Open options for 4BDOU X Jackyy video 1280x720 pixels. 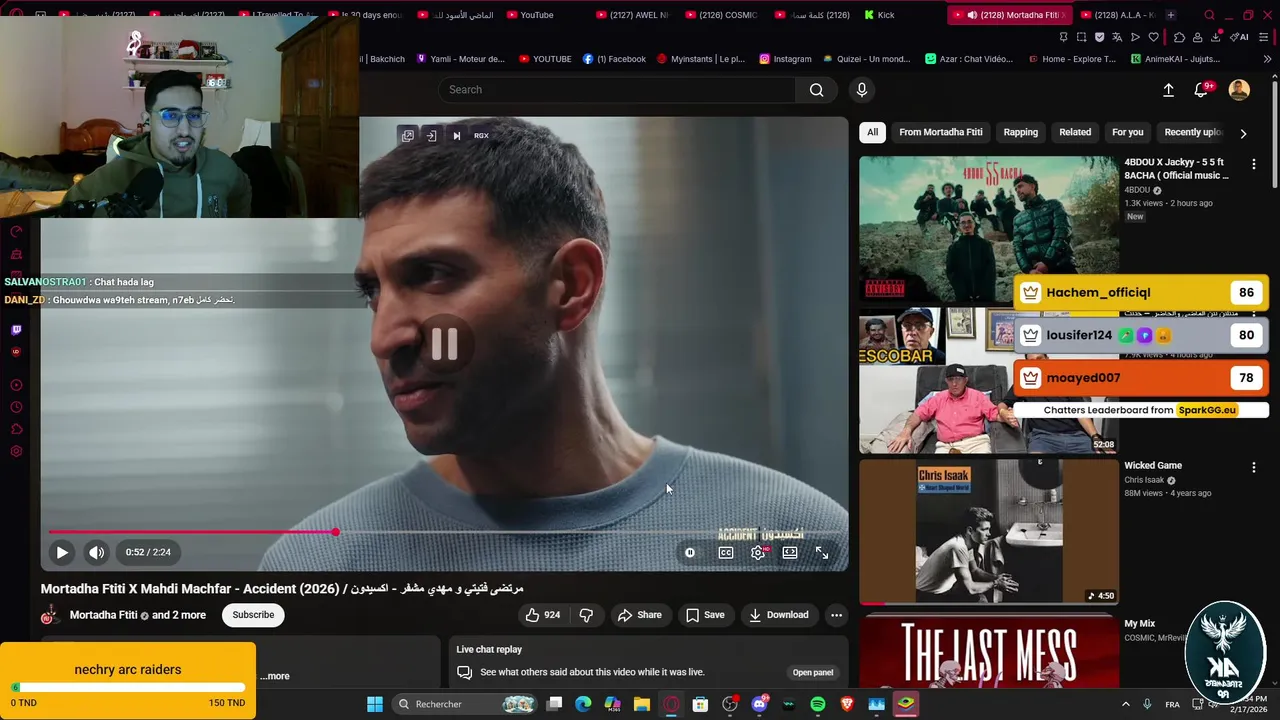[x=1253, y=164]
